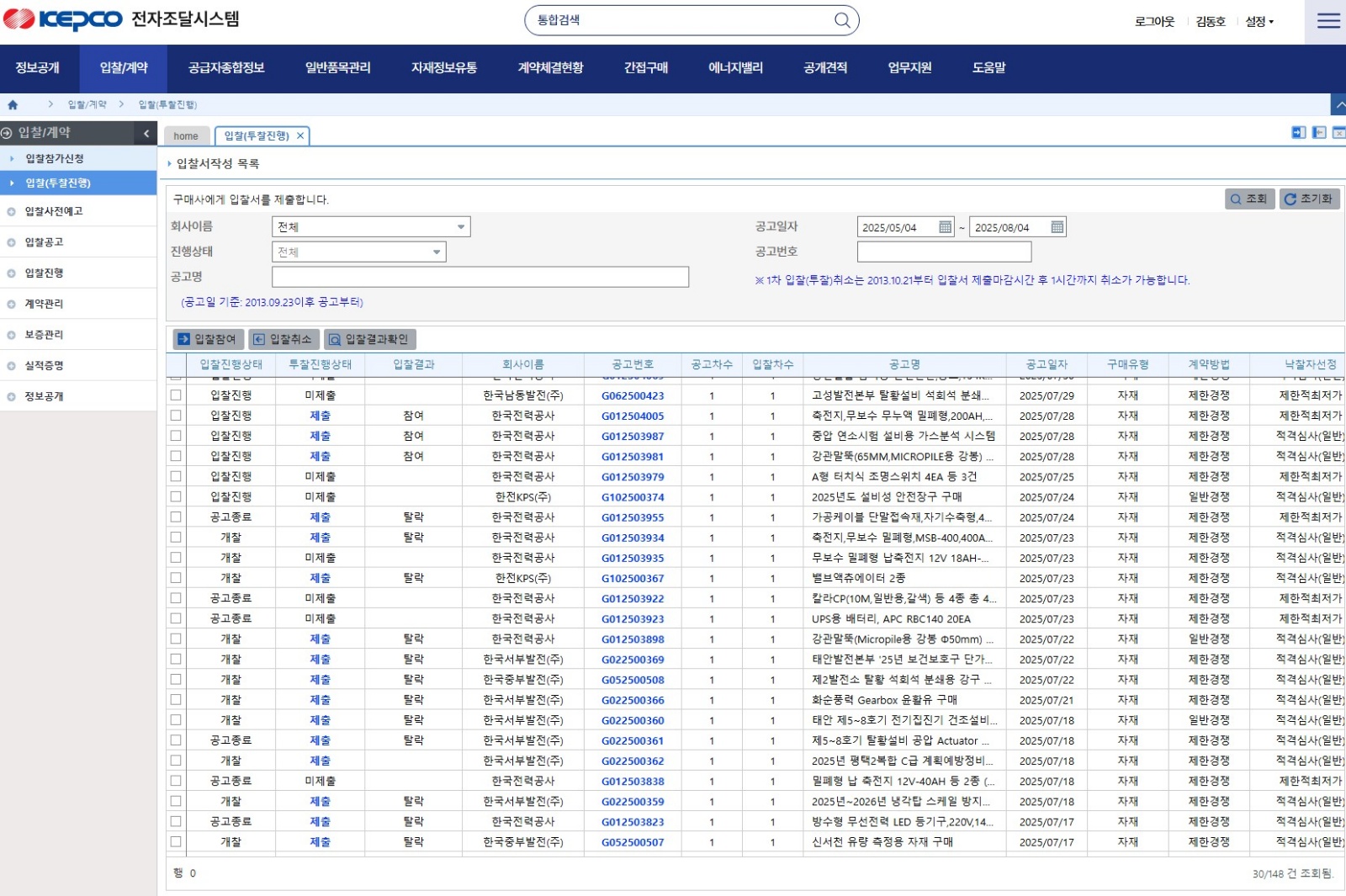Click the 초기화 reset button
1346x896 pixels.
pos(1309,199)
